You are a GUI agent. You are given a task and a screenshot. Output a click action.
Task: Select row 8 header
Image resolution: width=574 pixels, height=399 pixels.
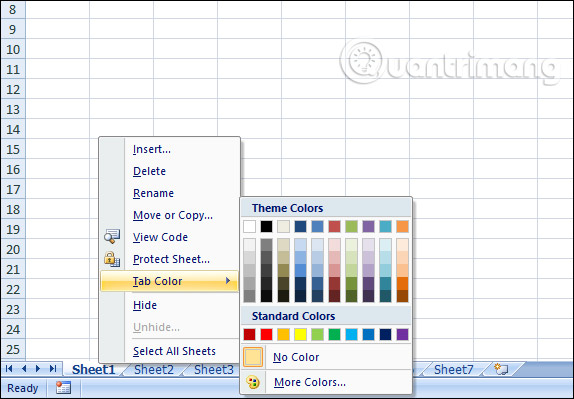[x=13, y=9]
